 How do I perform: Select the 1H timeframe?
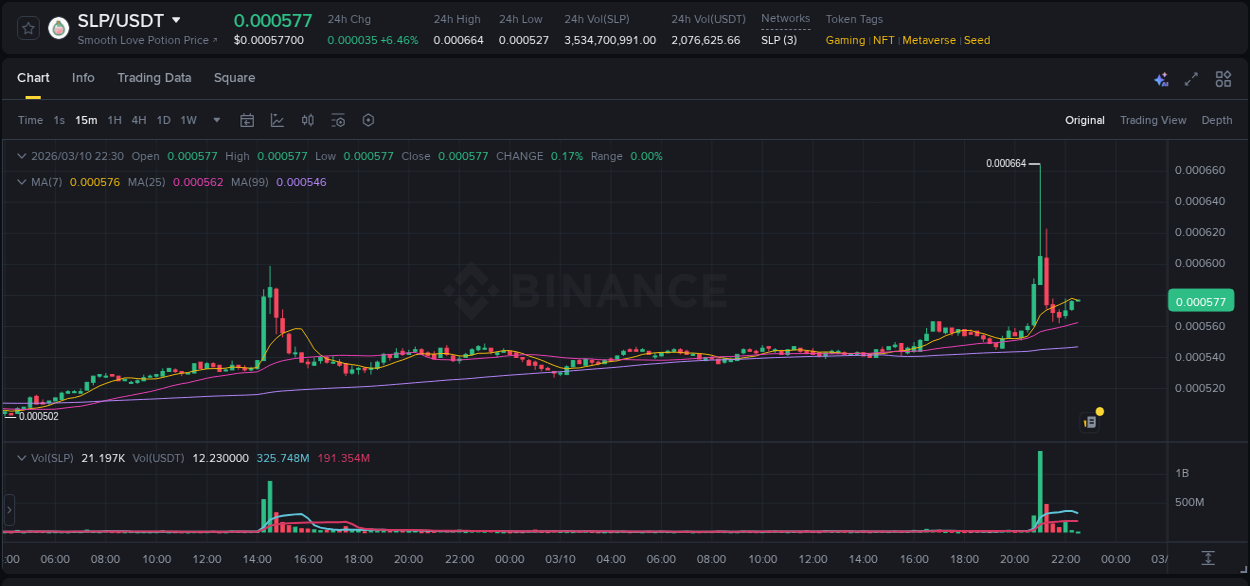116,120
